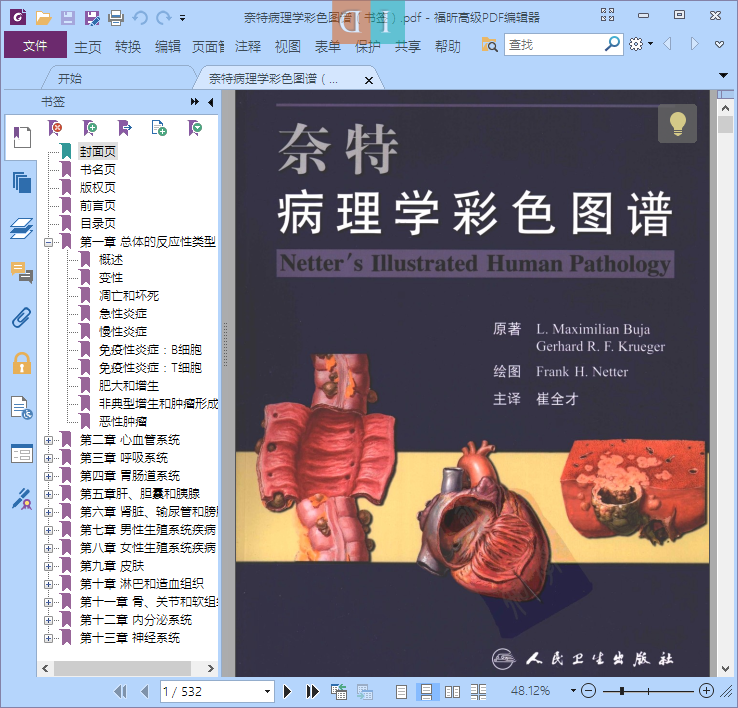
Task: Open the page number 1 / 532 dropdown
Action: click(267, 692)
